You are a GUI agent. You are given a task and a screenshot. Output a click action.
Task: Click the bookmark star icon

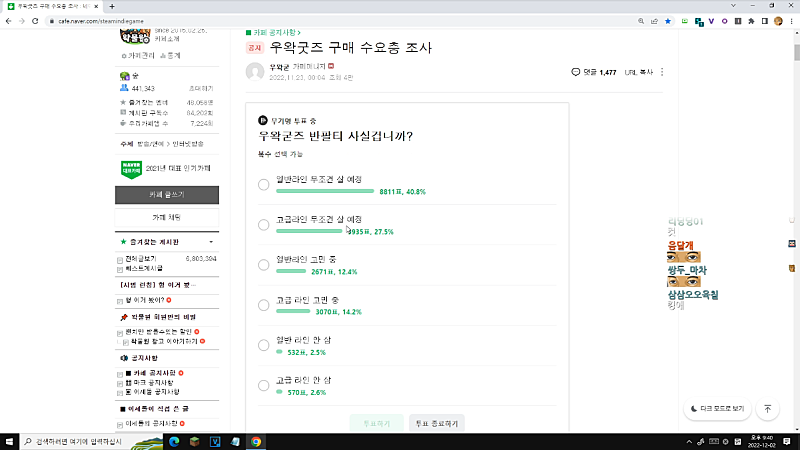667,21
